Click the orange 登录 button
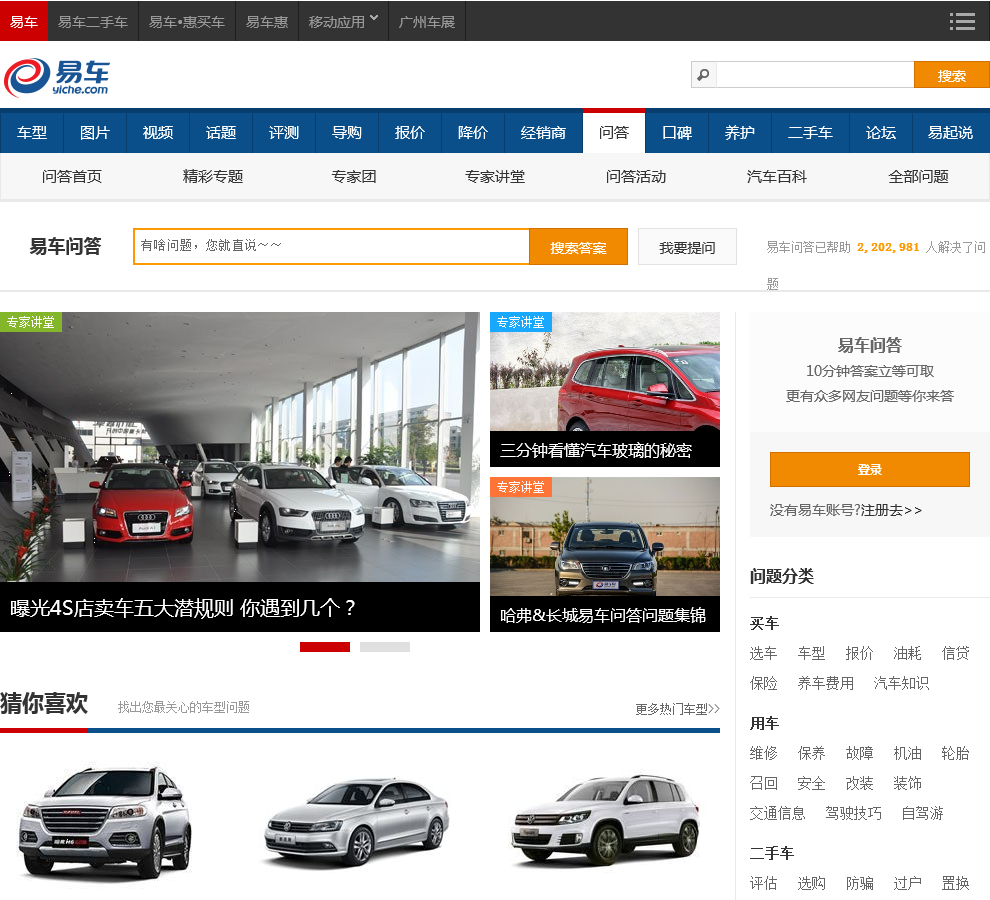990x900 pixels. click(869, 469)
